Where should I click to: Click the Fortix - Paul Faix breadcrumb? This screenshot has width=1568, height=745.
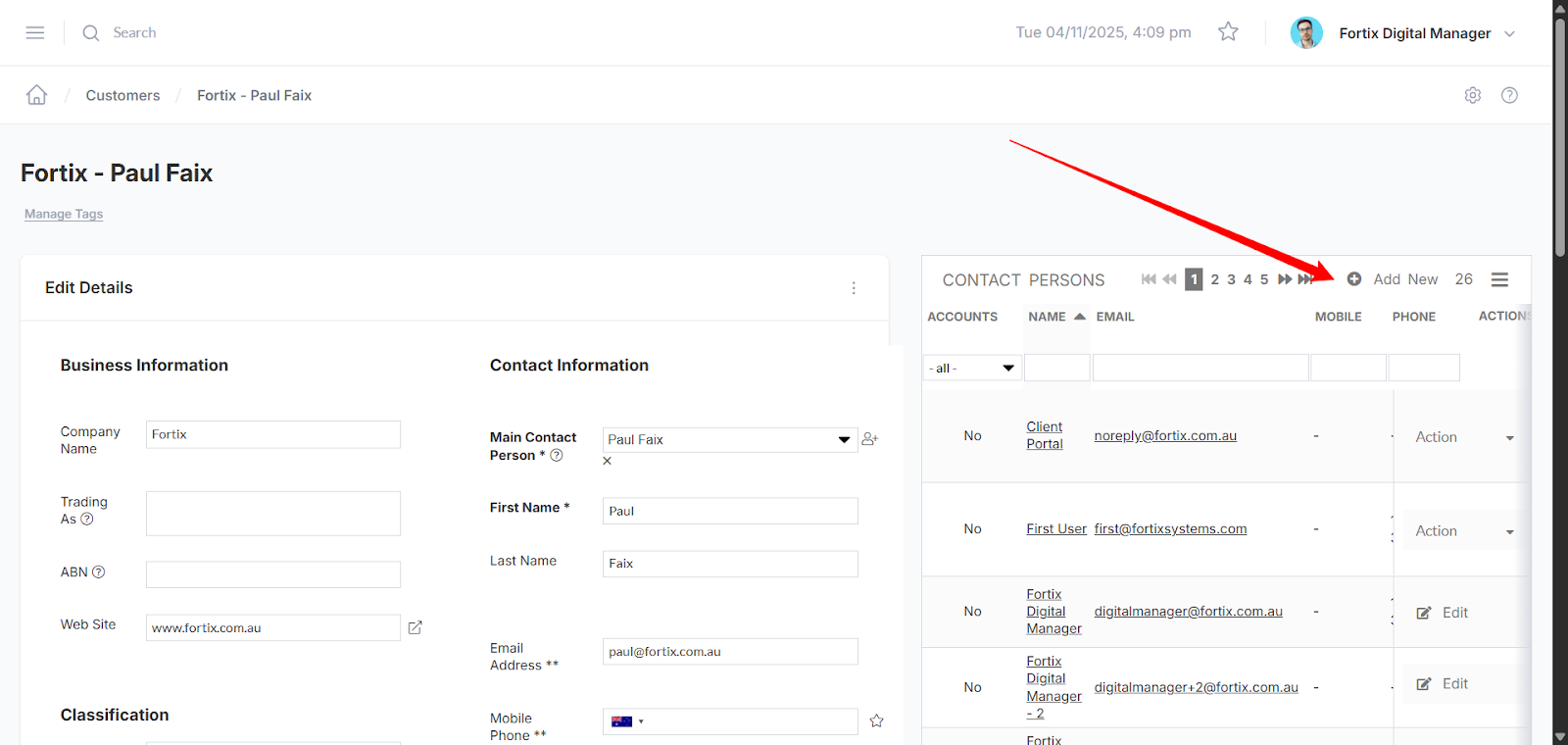[254, 95]
